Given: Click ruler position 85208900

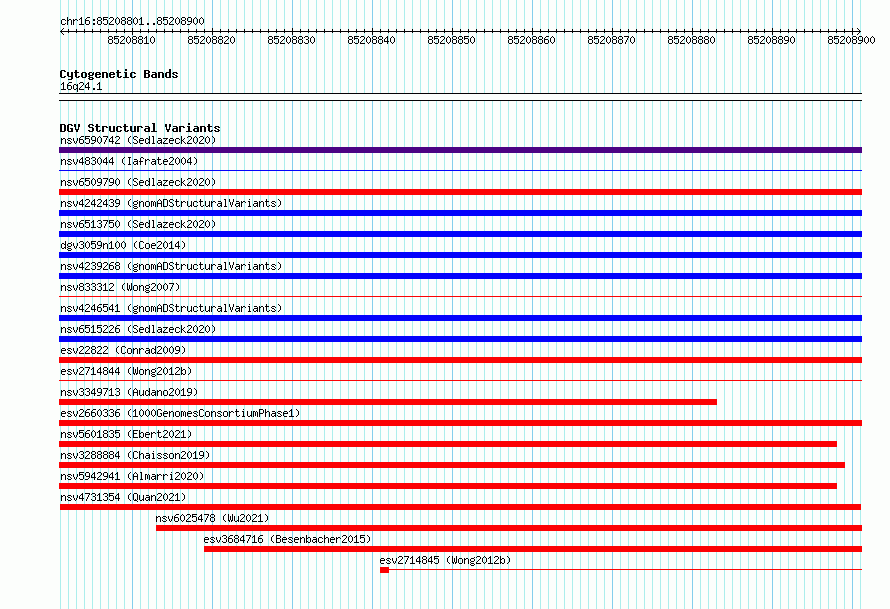Looking at the screenshot, I should coord(851,40).
